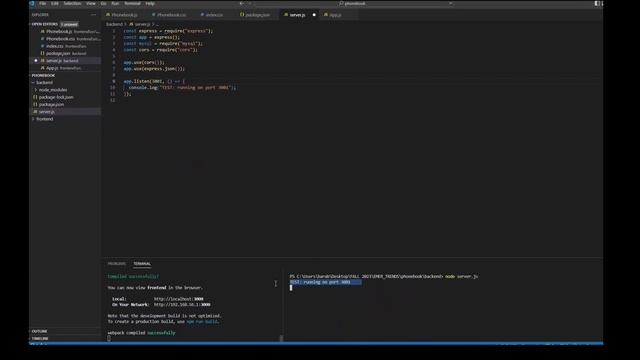Open the Selection menu
Viewport: 640px width, 360px height.
(72, 3)
